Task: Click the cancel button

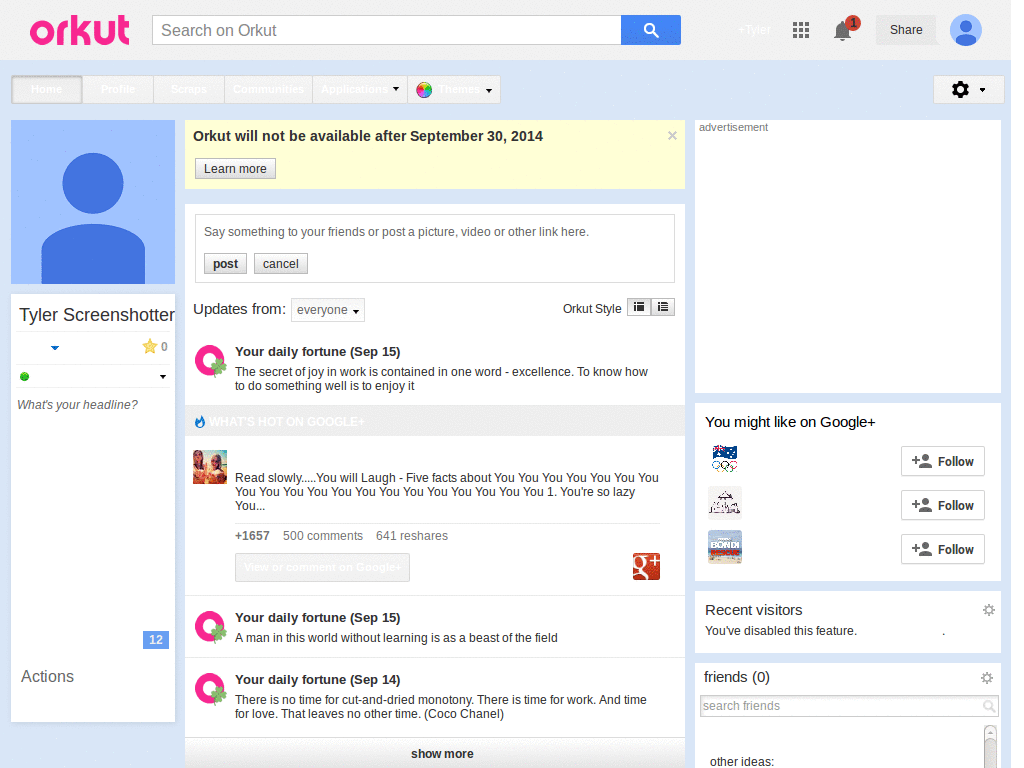Action: click(x=281, y=264)
